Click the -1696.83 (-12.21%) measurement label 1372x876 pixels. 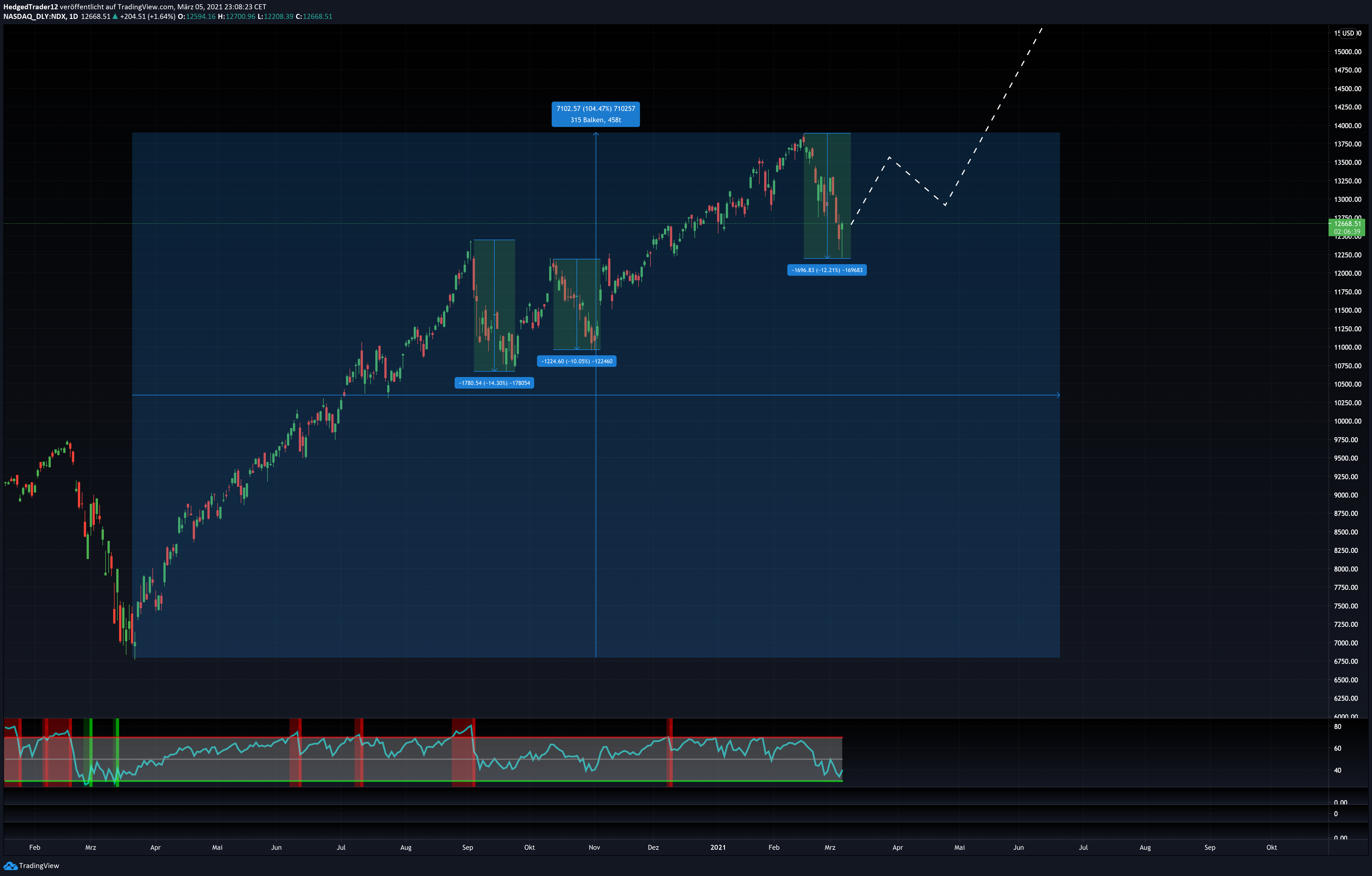pyautogui.click(x=827, y=270)
